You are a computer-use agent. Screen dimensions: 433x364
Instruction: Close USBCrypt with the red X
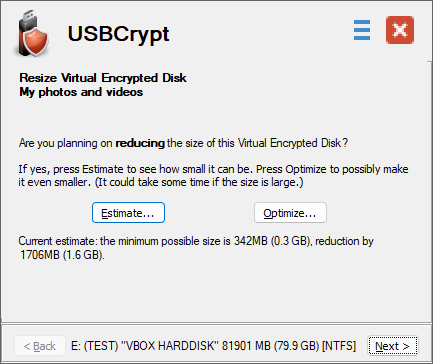point(400,30)
